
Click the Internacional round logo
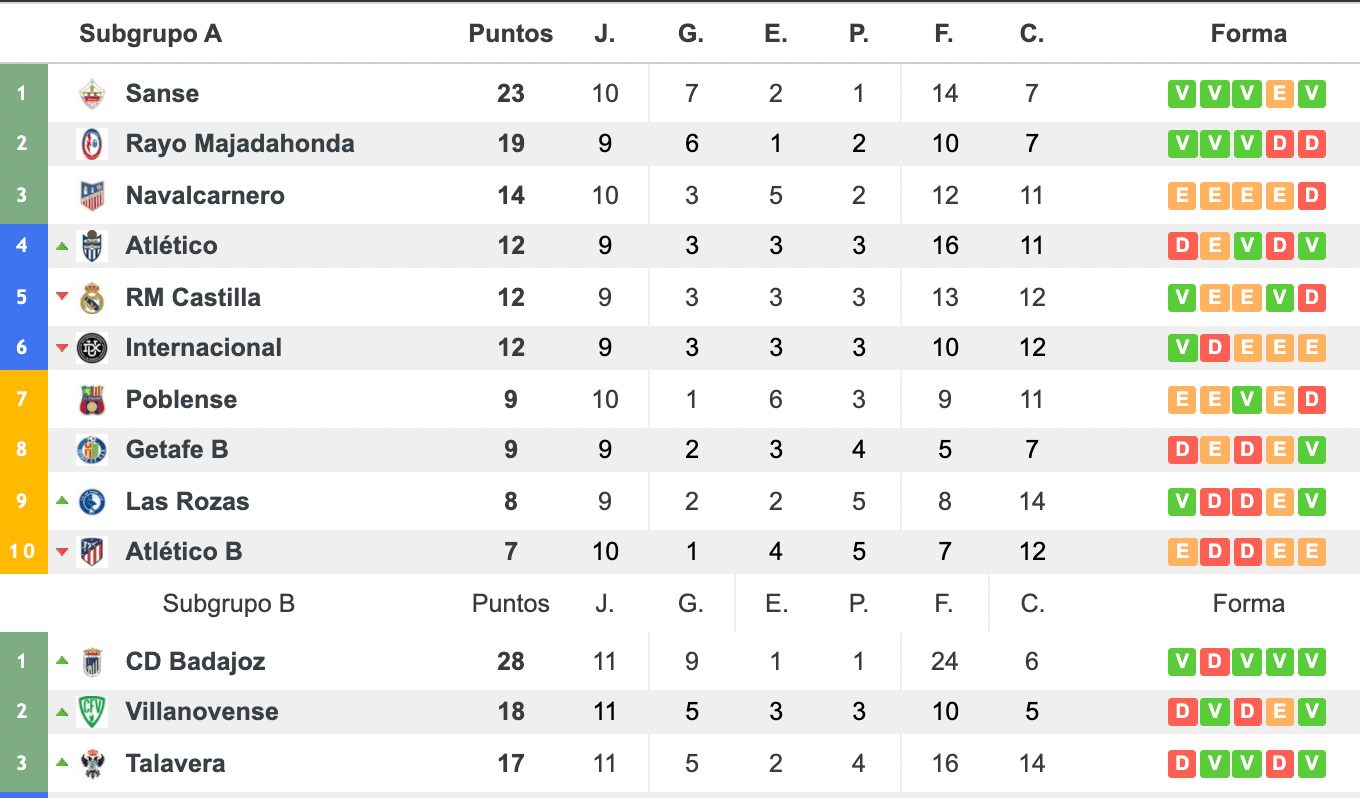[92, 347]
